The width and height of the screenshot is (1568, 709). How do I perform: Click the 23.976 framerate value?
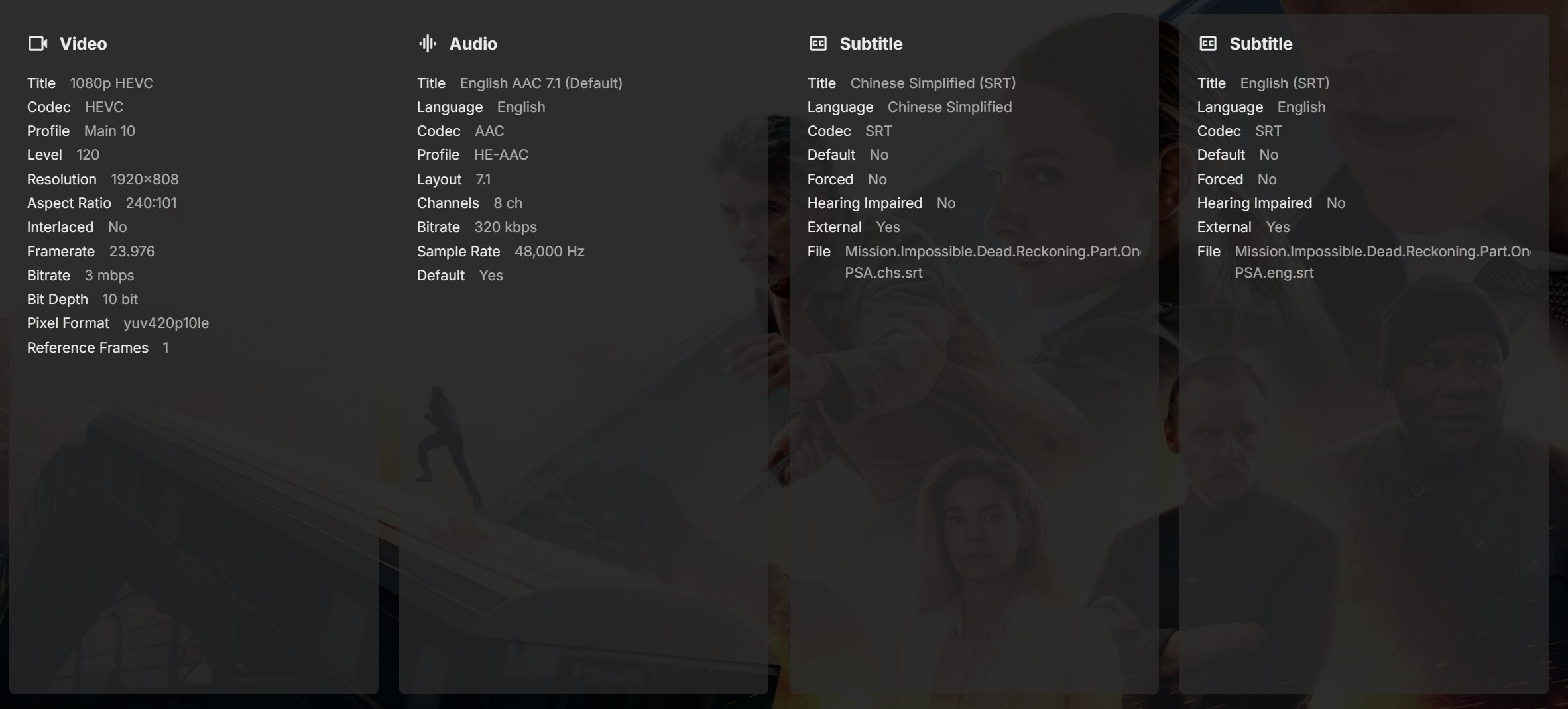(x=132, y=251)
